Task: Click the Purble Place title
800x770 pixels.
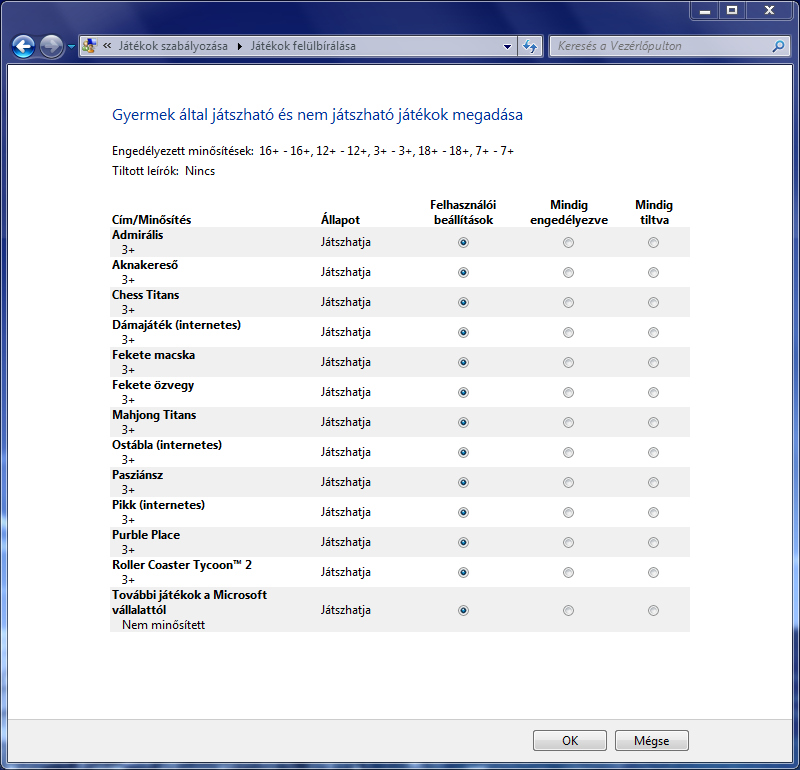Action: click(146, 535)
